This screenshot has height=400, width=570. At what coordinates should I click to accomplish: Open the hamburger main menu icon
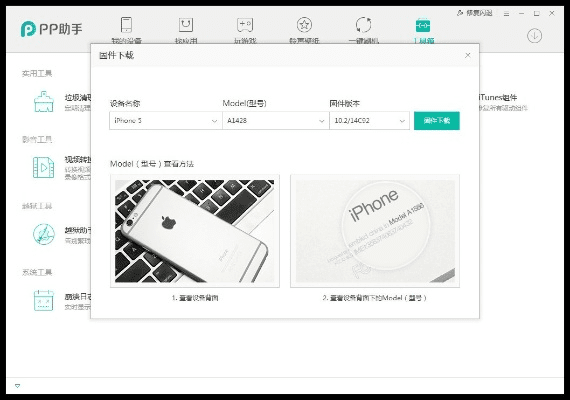pos(506,14)
